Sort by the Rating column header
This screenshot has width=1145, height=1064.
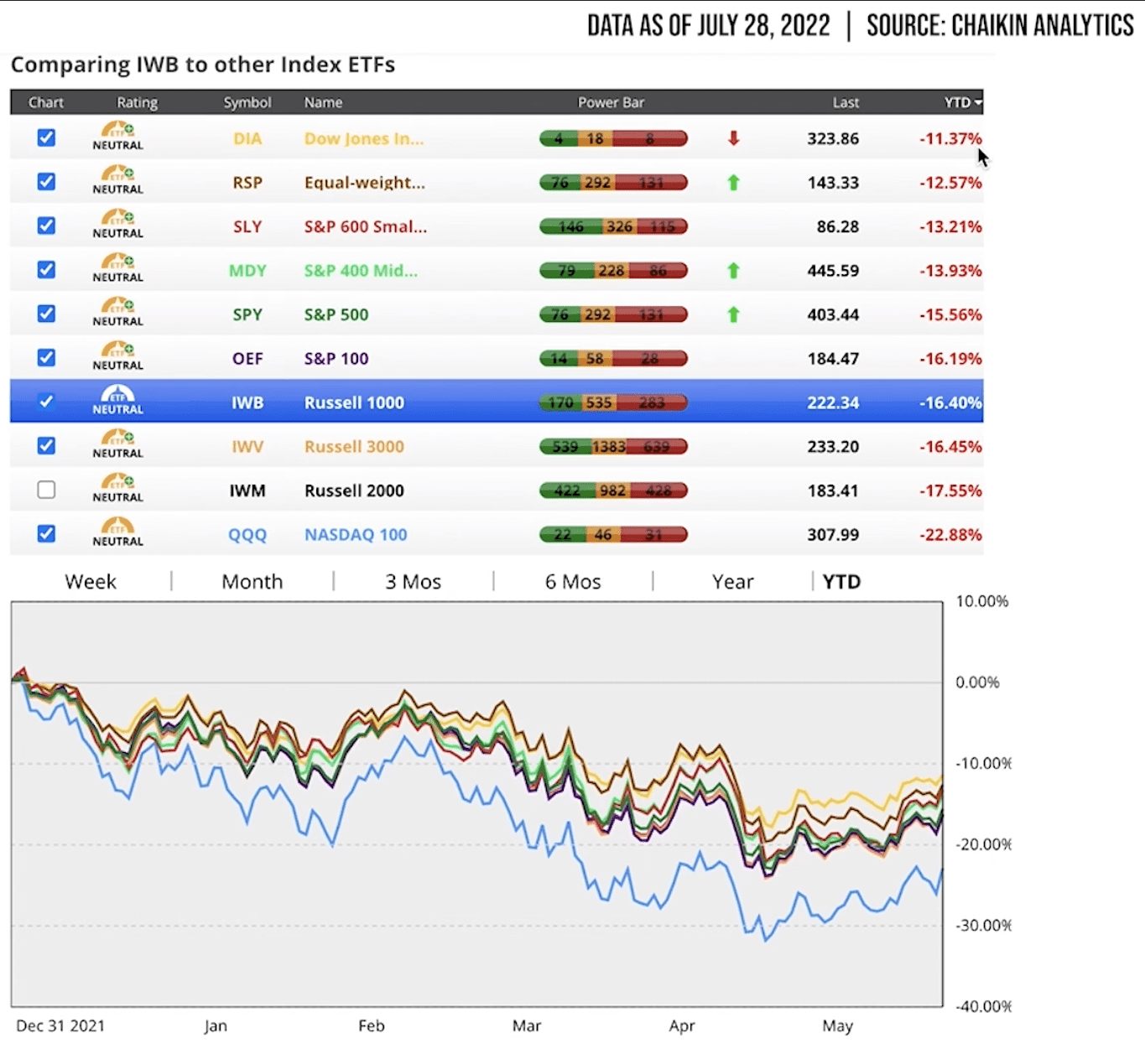[x=137, y=102]
